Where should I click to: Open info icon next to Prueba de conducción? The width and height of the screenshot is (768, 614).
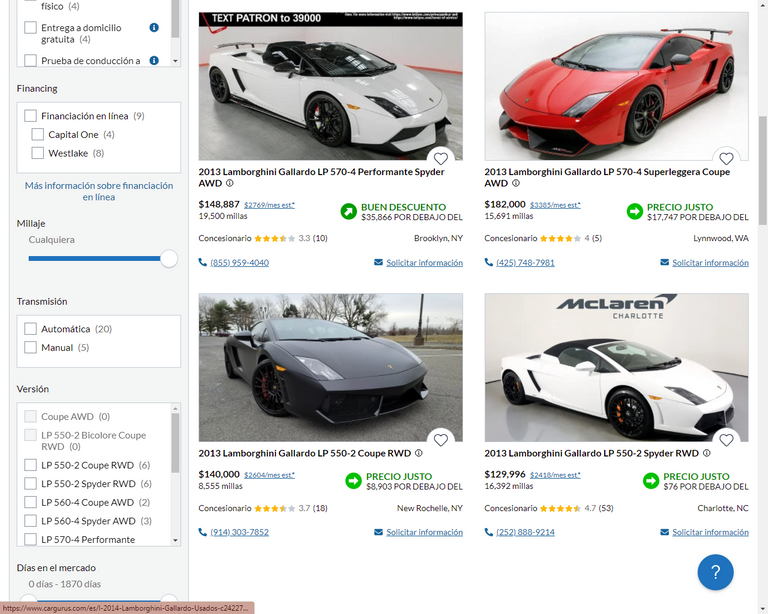[154, 61]
